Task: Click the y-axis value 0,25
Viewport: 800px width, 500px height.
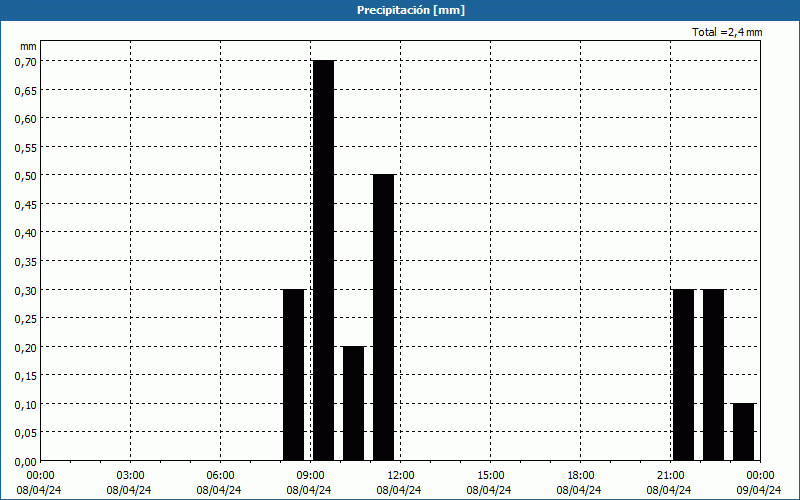Action: click(26, 319)
